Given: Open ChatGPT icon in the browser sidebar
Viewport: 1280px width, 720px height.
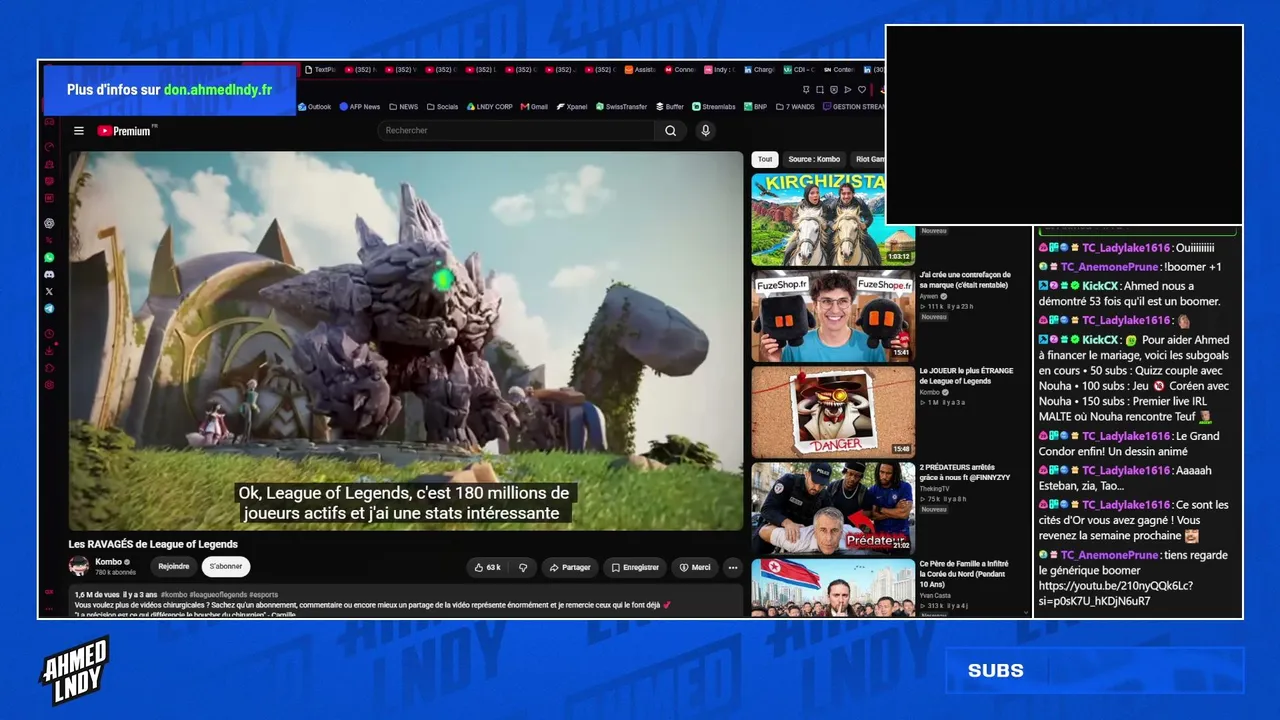Looking at the screenshot, I should tap(49, 223).
